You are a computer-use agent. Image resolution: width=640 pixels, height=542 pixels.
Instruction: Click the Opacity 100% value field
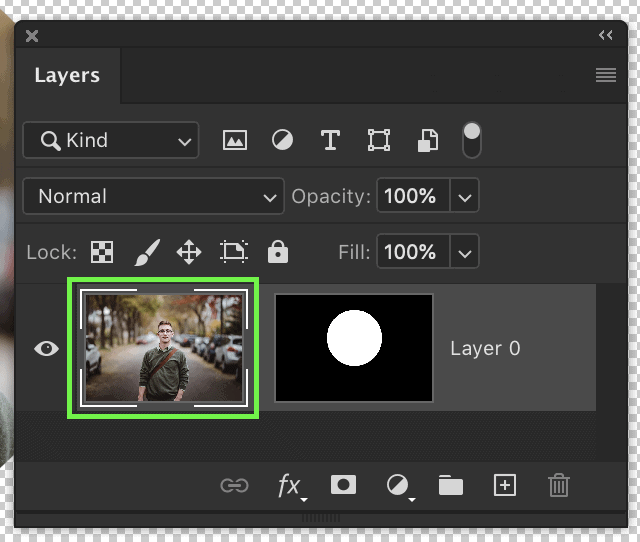(413, 195)
